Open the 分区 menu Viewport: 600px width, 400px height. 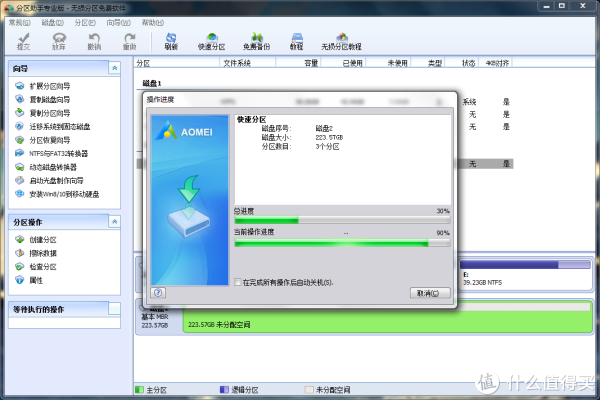point(85,23)
